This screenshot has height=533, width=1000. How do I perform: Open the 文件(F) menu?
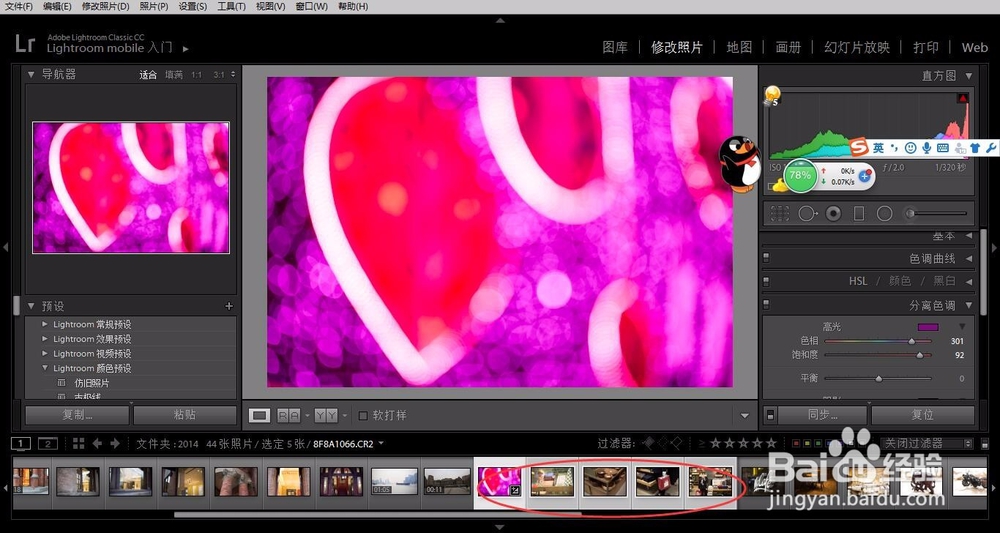[19, 6]
